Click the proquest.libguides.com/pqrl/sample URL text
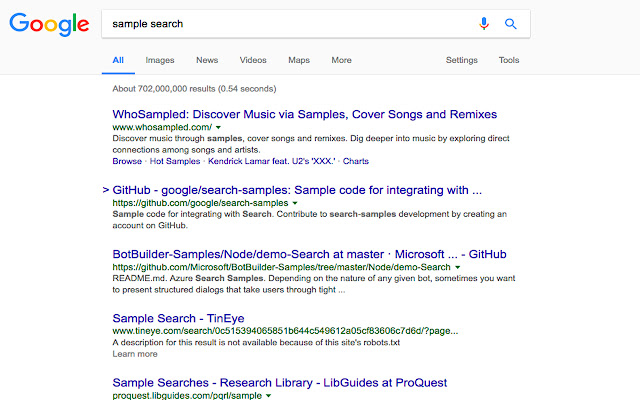This screenshot has width=640, height=400. coord(187,396)
